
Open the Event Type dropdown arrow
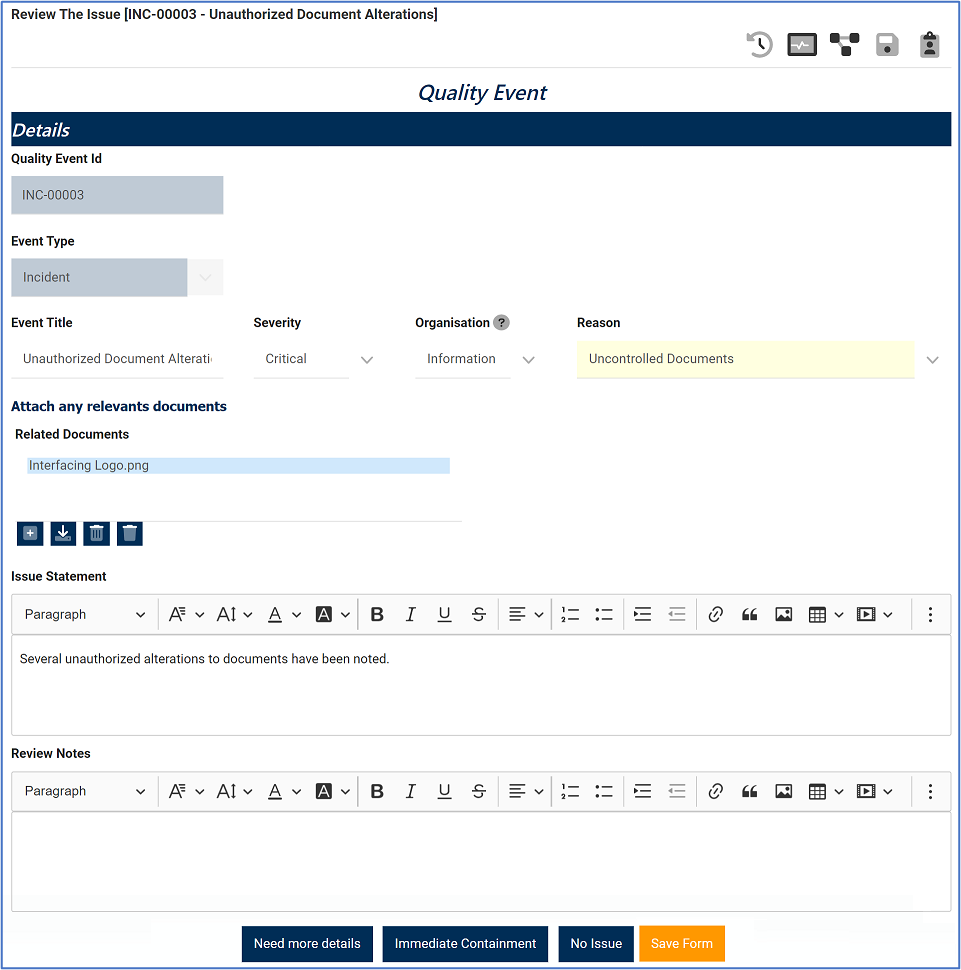[205, 277]
